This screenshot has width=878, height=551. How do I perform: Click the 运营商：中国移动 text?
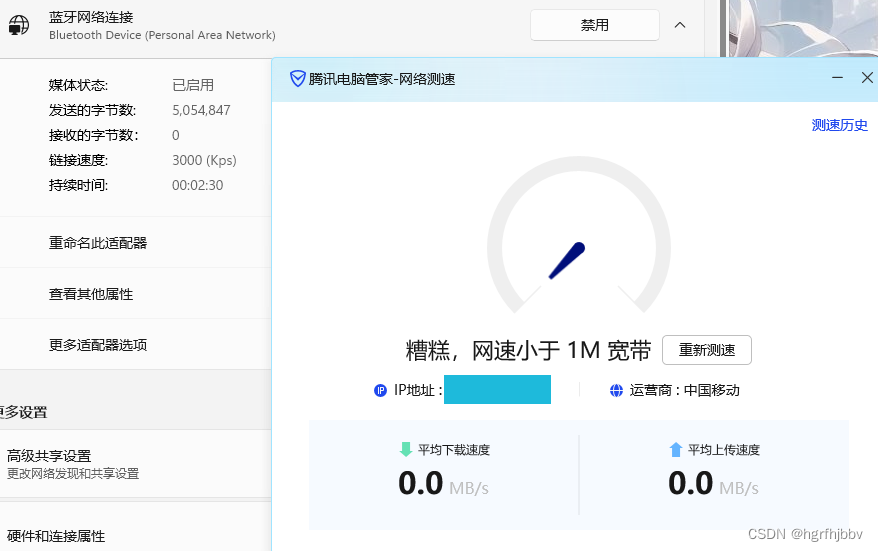tap(684, 390)
